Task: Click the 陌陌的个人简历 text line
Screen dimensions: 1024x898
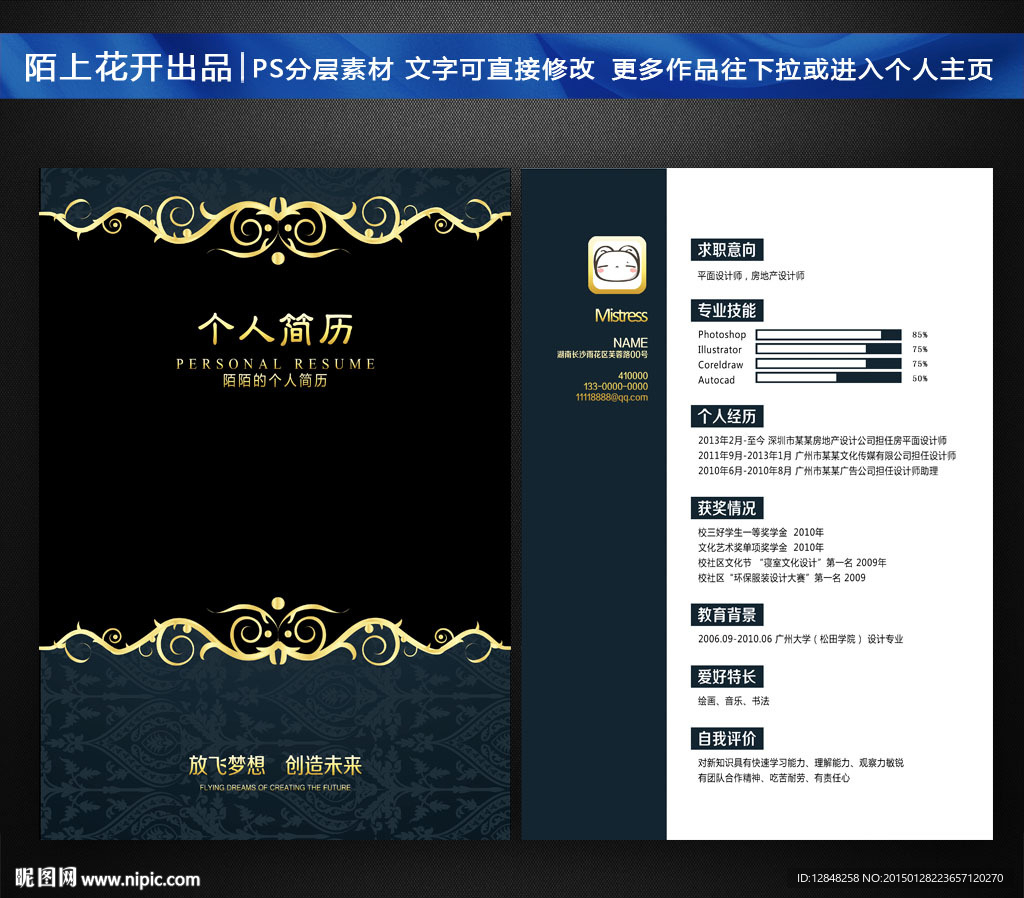Action: pos(275,380)
